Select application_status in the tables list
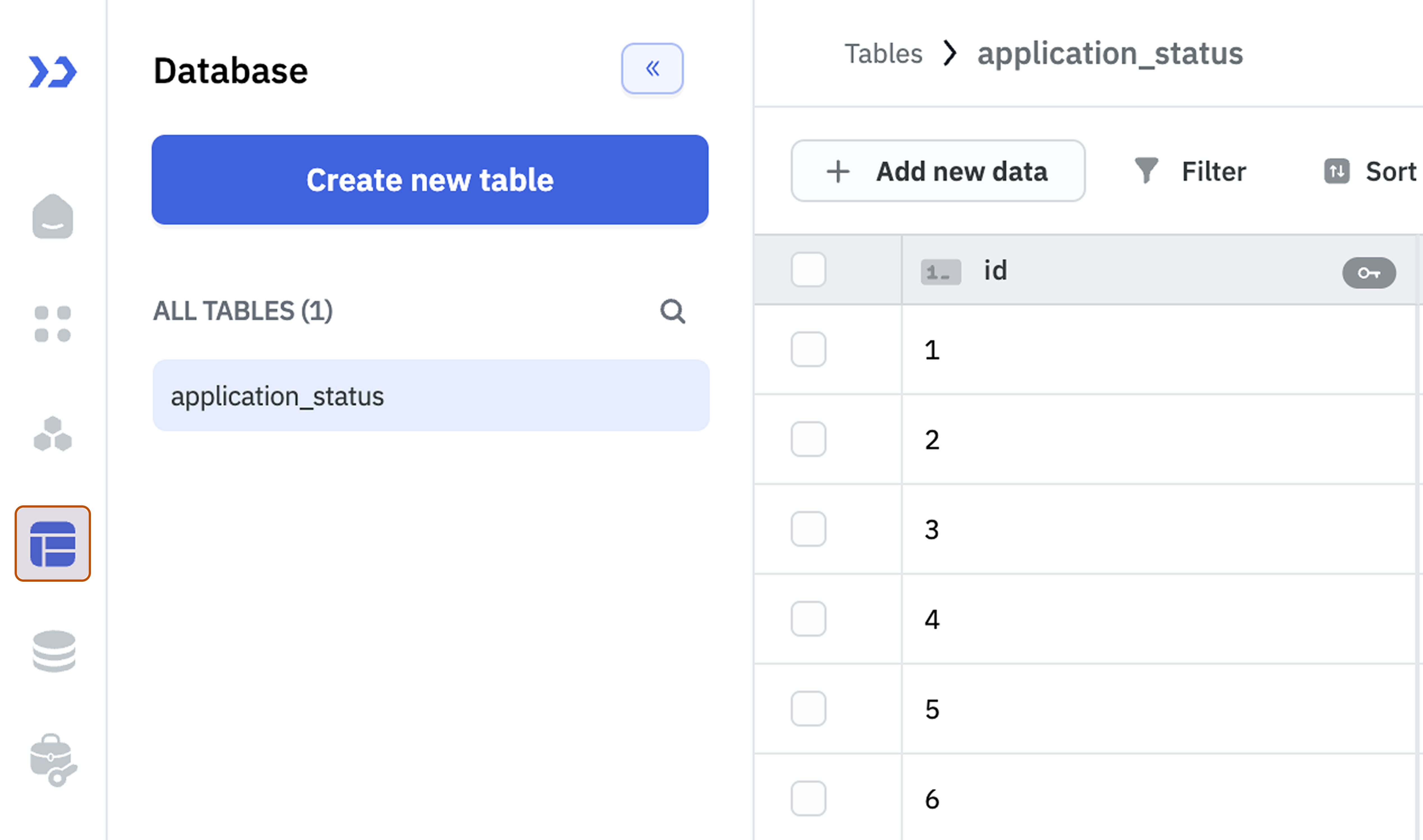 430,396
